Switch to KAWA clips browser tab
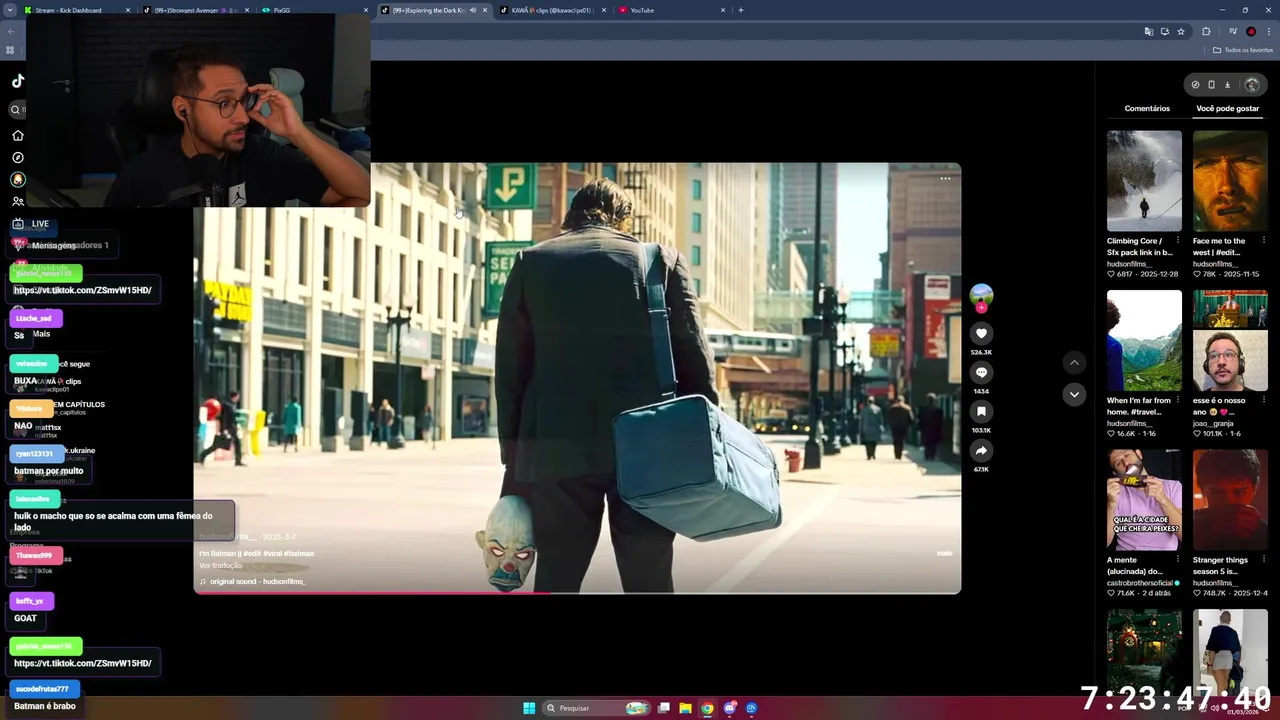 pos(553,10)
